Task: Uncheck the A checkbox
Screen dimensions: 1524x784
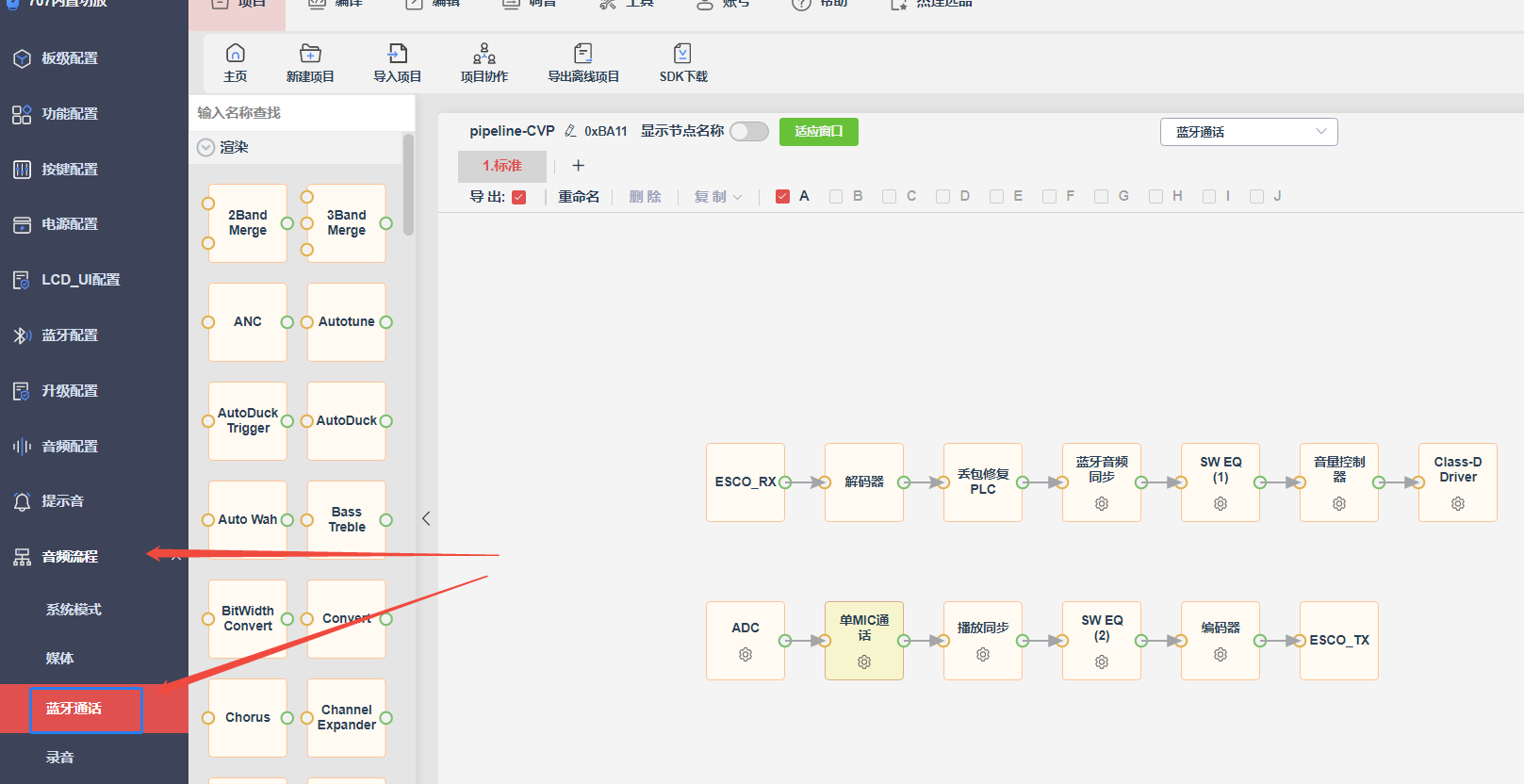Action: 782,196
